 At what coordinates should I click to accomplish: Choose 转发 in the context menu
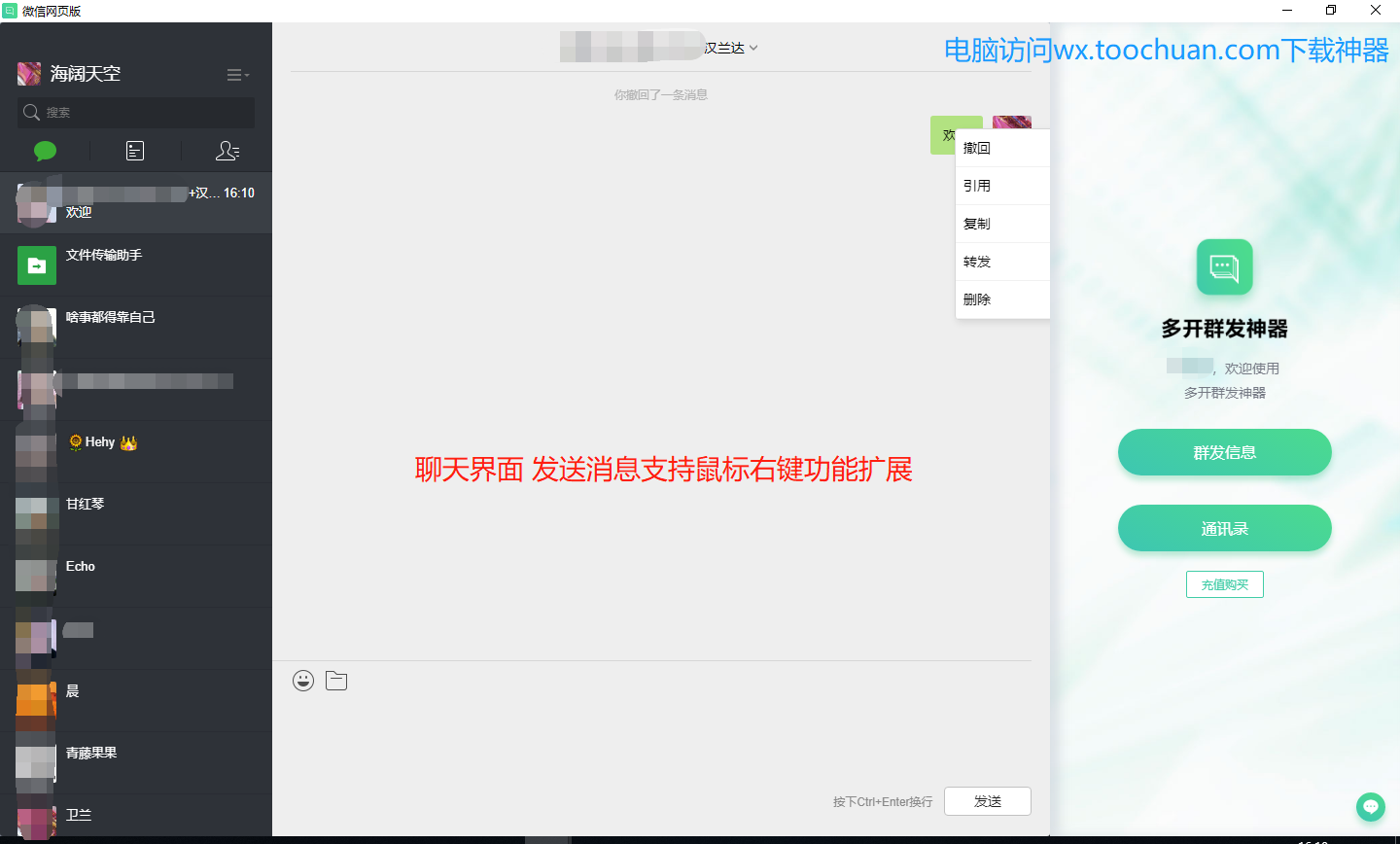[1002, 262]
